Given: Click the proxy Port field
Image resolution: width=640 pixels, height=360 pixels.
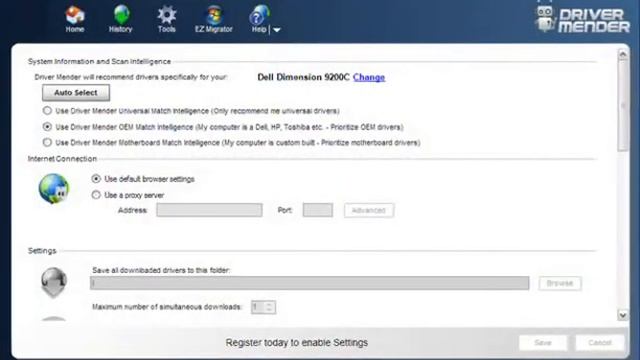Looking at the screenshot, I should pyautogui.click(x=318, y=210).
